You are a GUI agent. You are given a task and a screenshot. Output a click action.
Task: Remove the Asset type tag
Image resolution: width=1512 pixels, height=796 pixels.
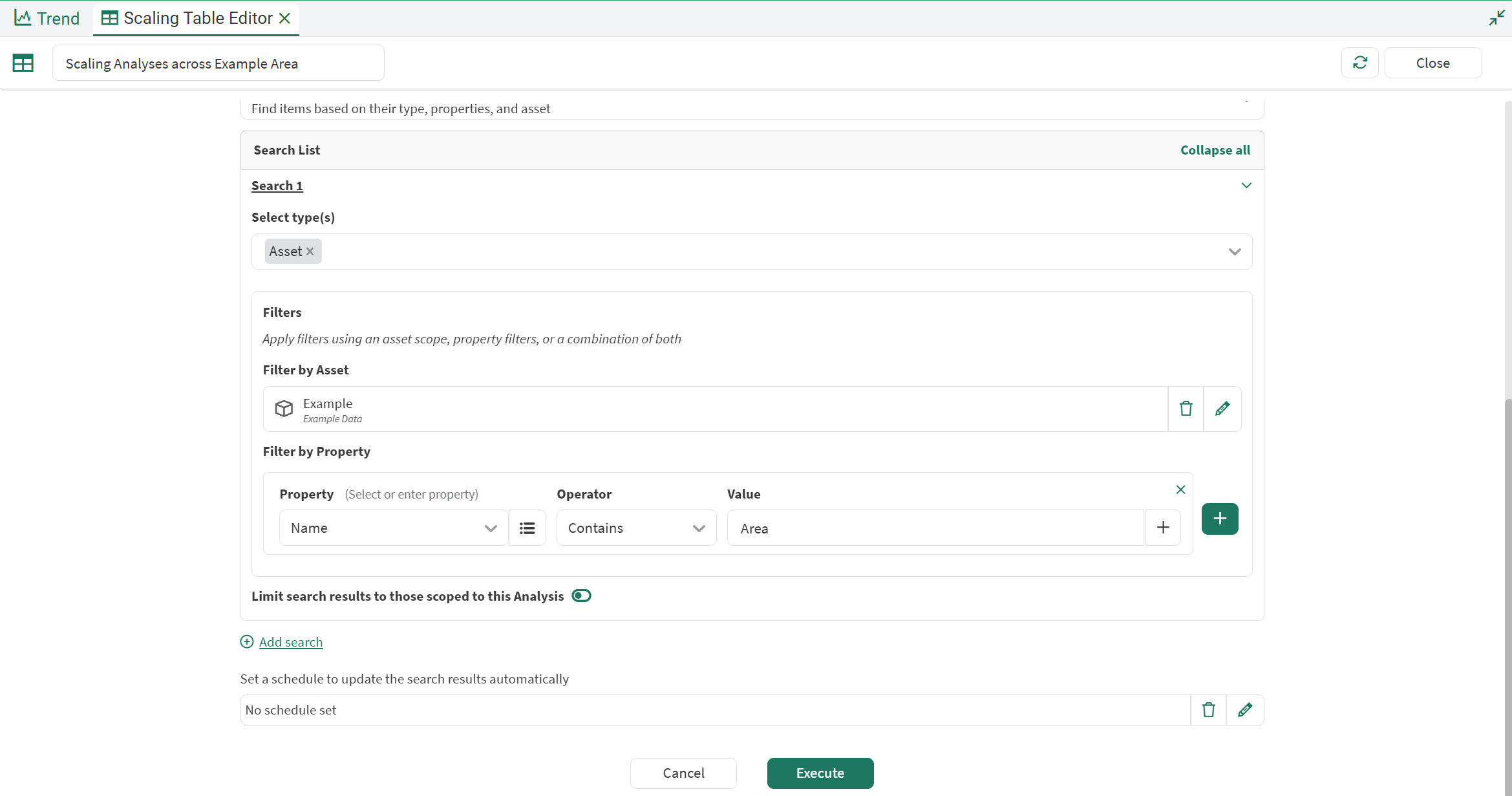[310, 252]
